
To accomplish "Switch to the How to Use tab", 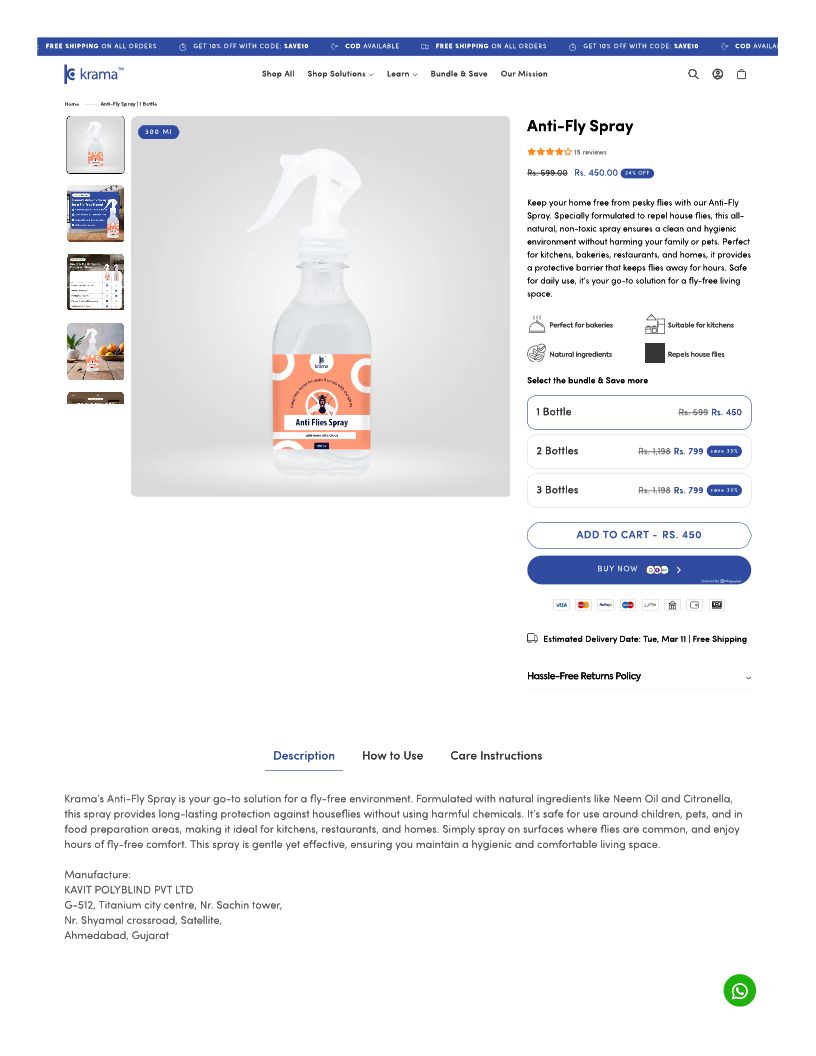I will pos(393,756).
